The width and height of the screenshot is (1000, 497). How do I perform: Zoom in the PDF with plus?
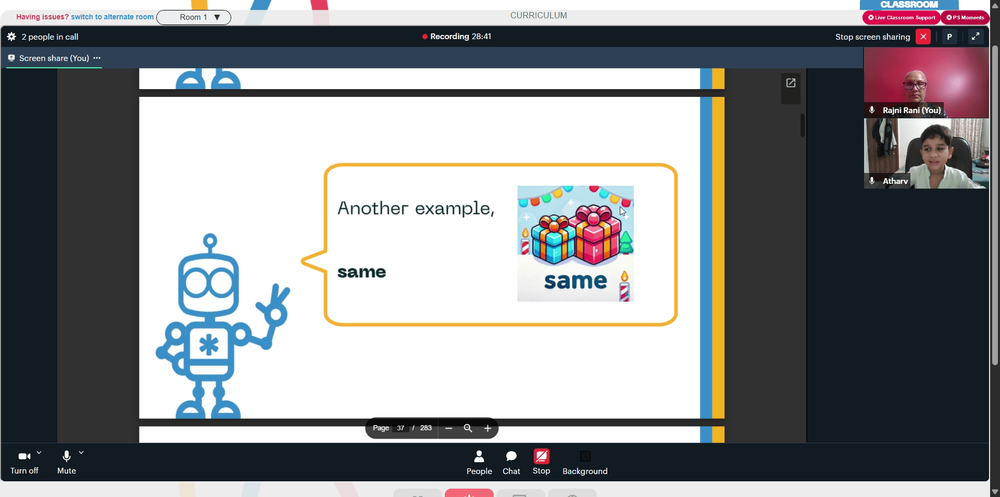click(488, 428)
